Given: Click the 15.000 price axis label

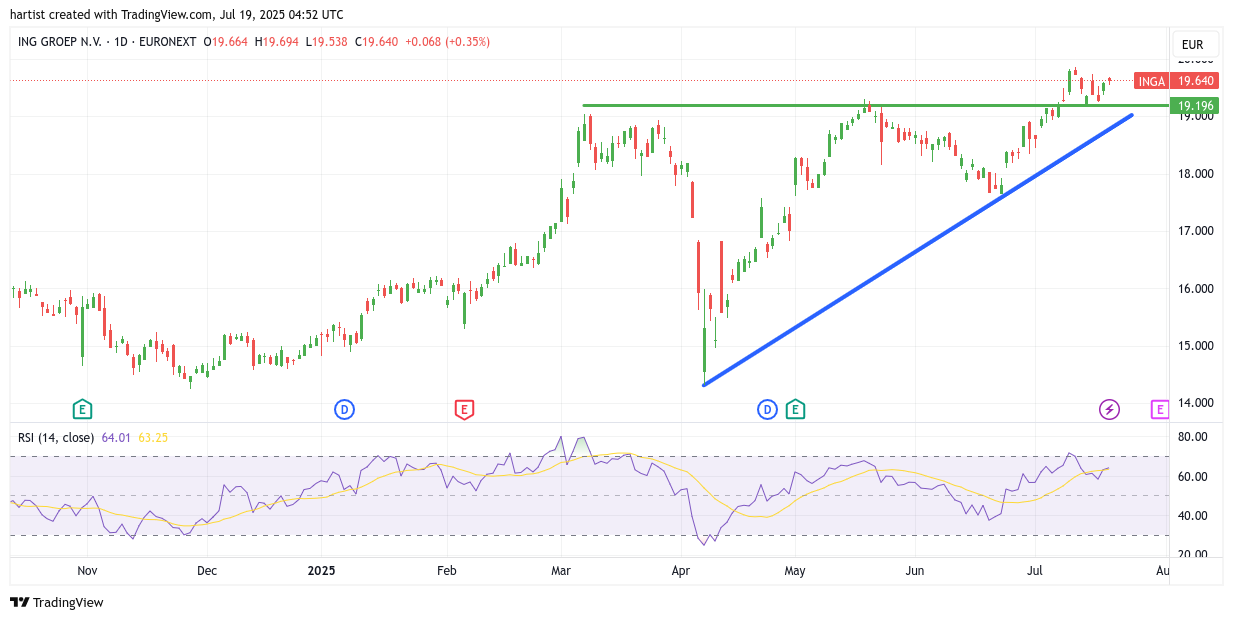Looking at the screenshot, I should point(1196,346).
